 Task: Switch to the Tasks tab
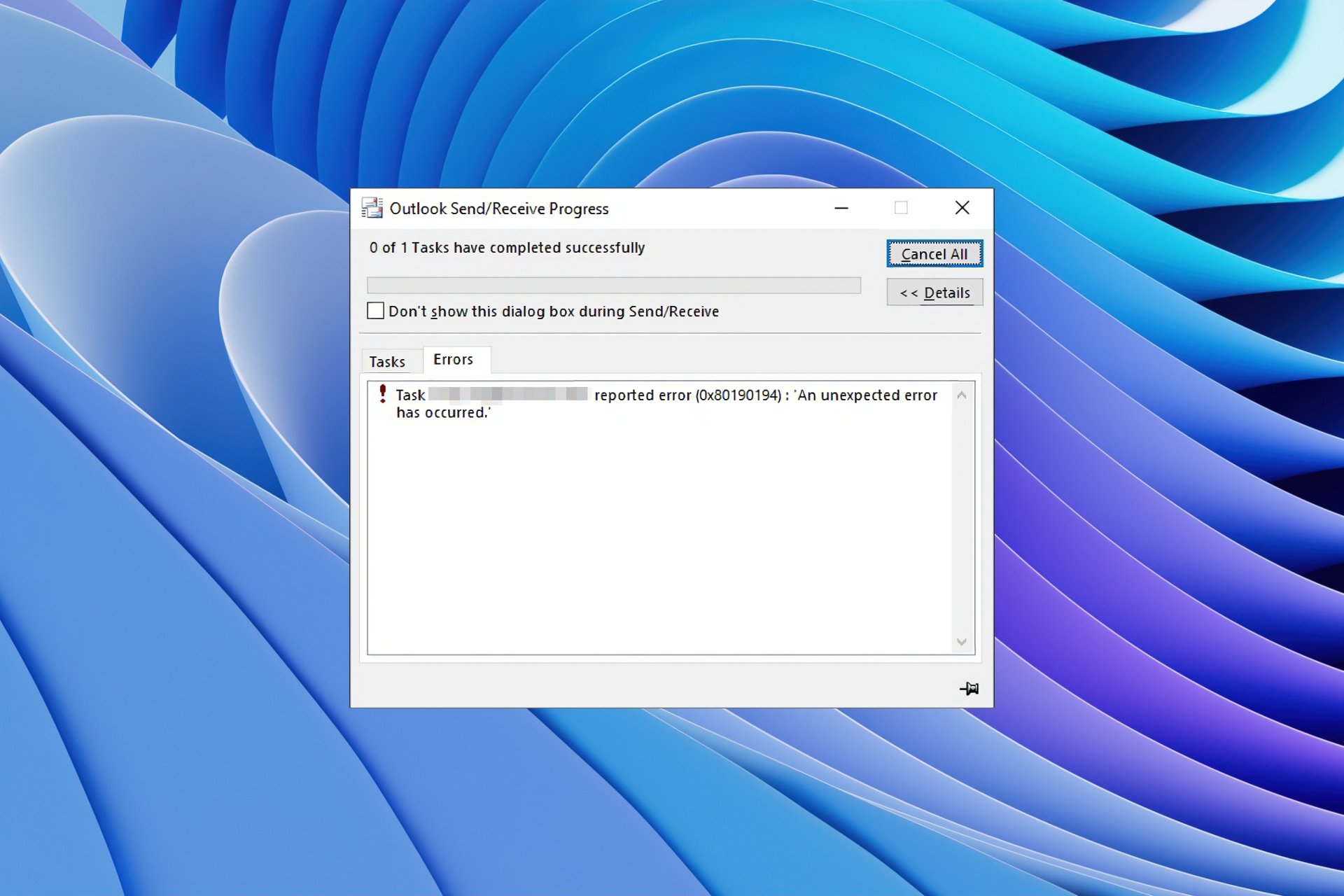(387, 362)
